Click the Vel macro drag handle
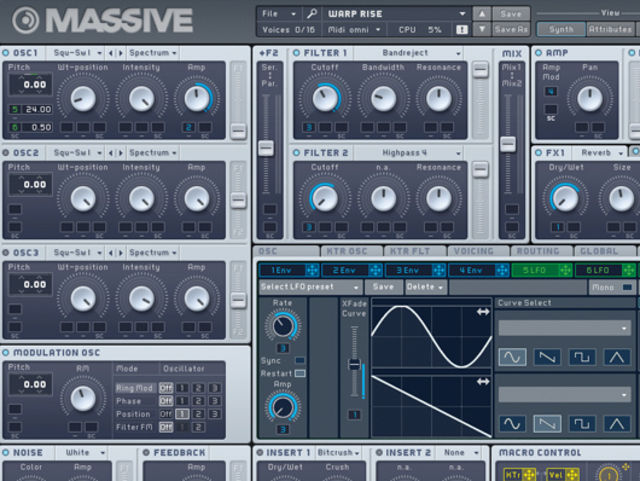Image resolution: width=640 pixels, height=481 pixels. click(x=572, y=475)
